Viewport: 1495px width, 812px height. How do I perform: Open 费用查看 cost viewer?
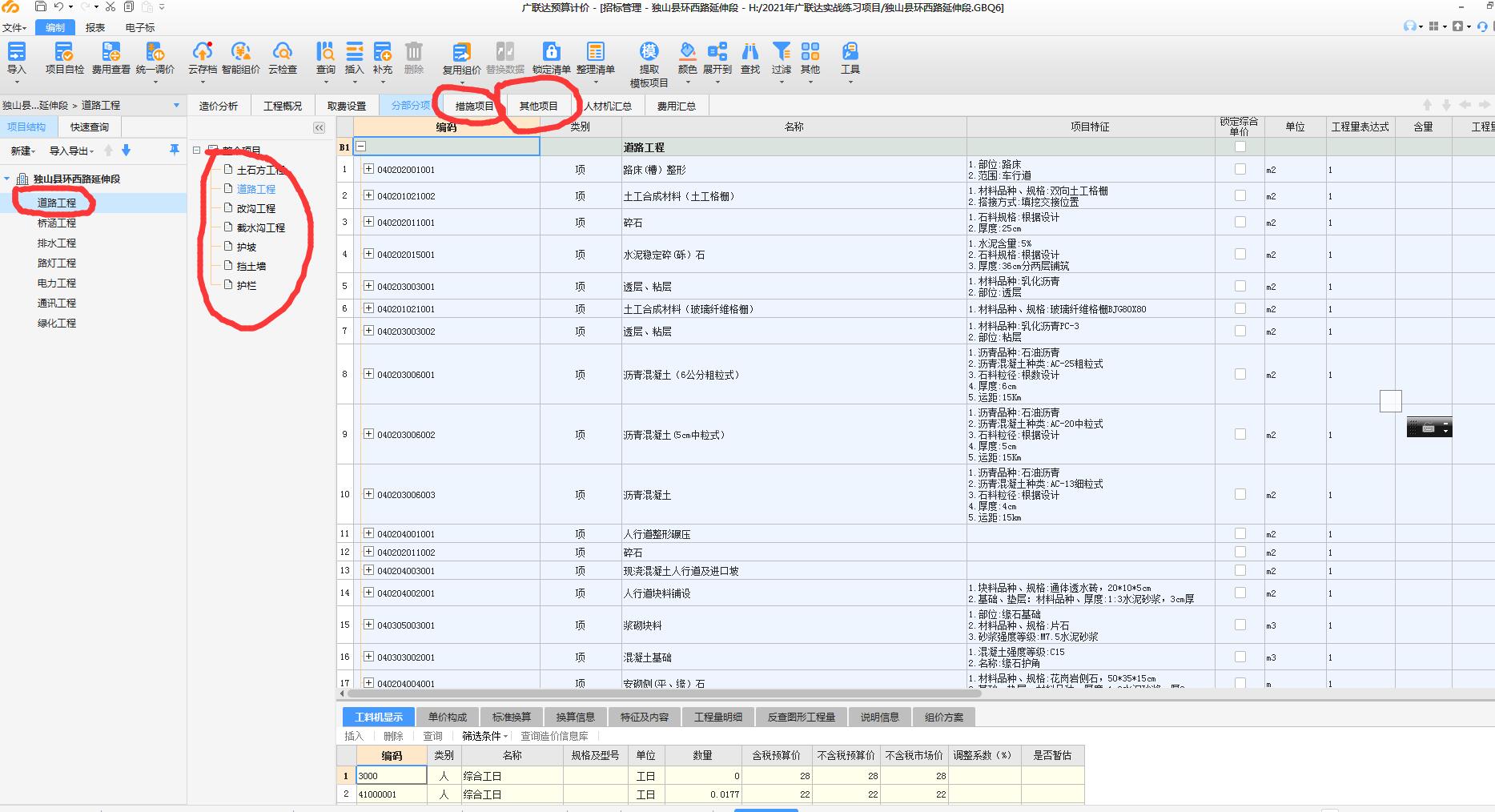[x=111, y=58]
